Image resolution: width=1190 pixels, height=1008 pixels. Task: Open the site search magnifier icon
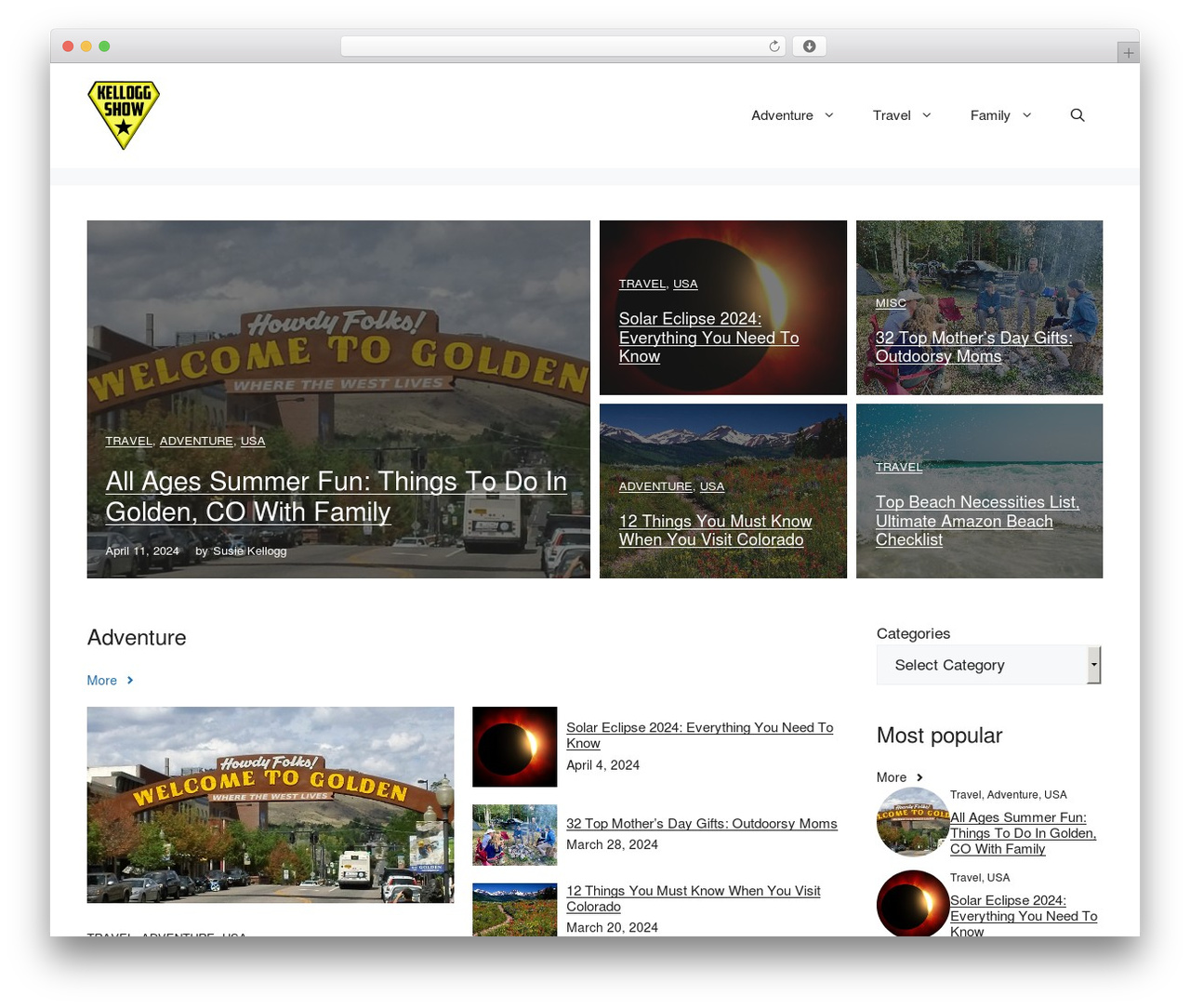point(1078,115)
